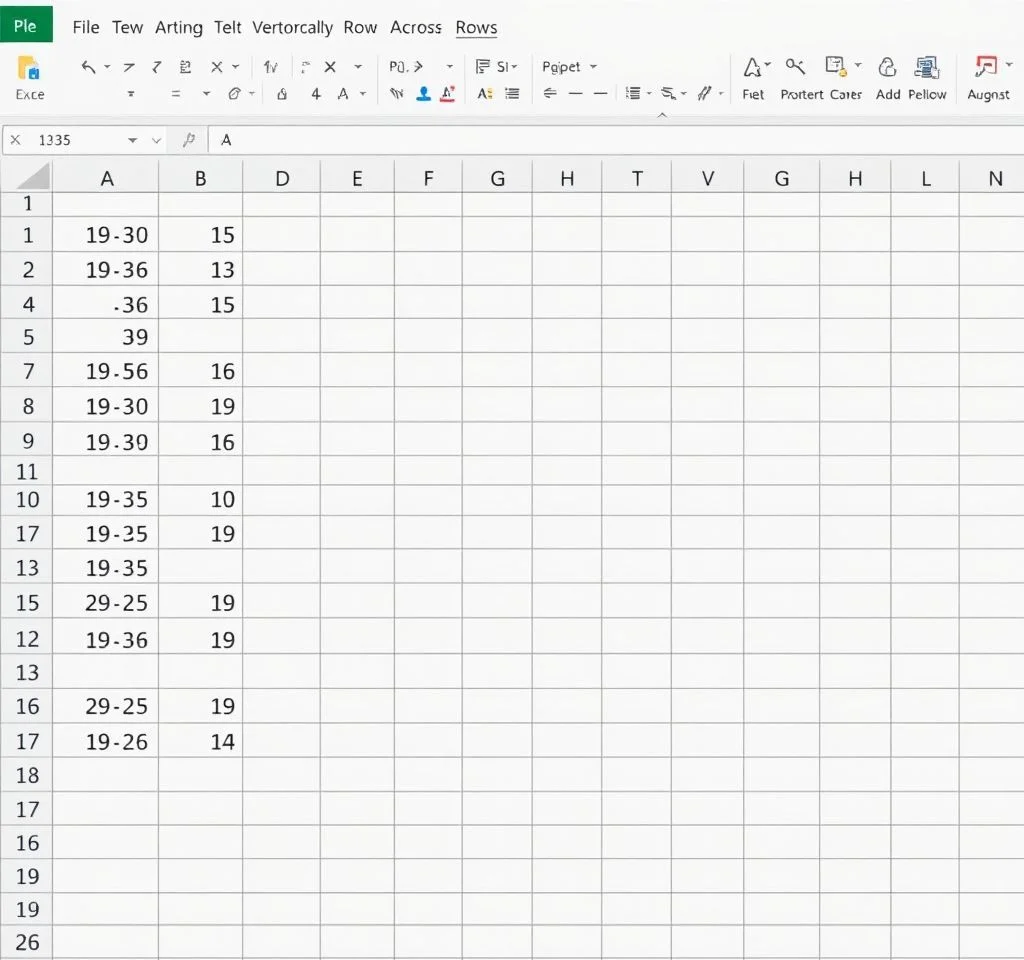
Task: Click the Fiet icon in the ribbon
Action: coord(752,67)
